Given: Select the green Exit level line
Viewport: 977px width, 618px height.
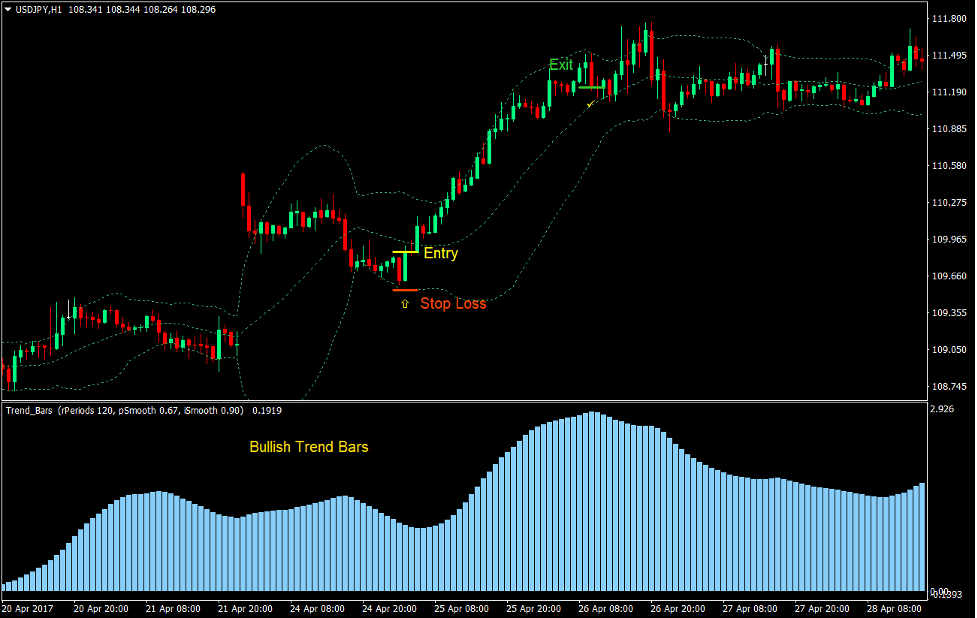Looking at the screenshot, I should [x=590, y=87].
